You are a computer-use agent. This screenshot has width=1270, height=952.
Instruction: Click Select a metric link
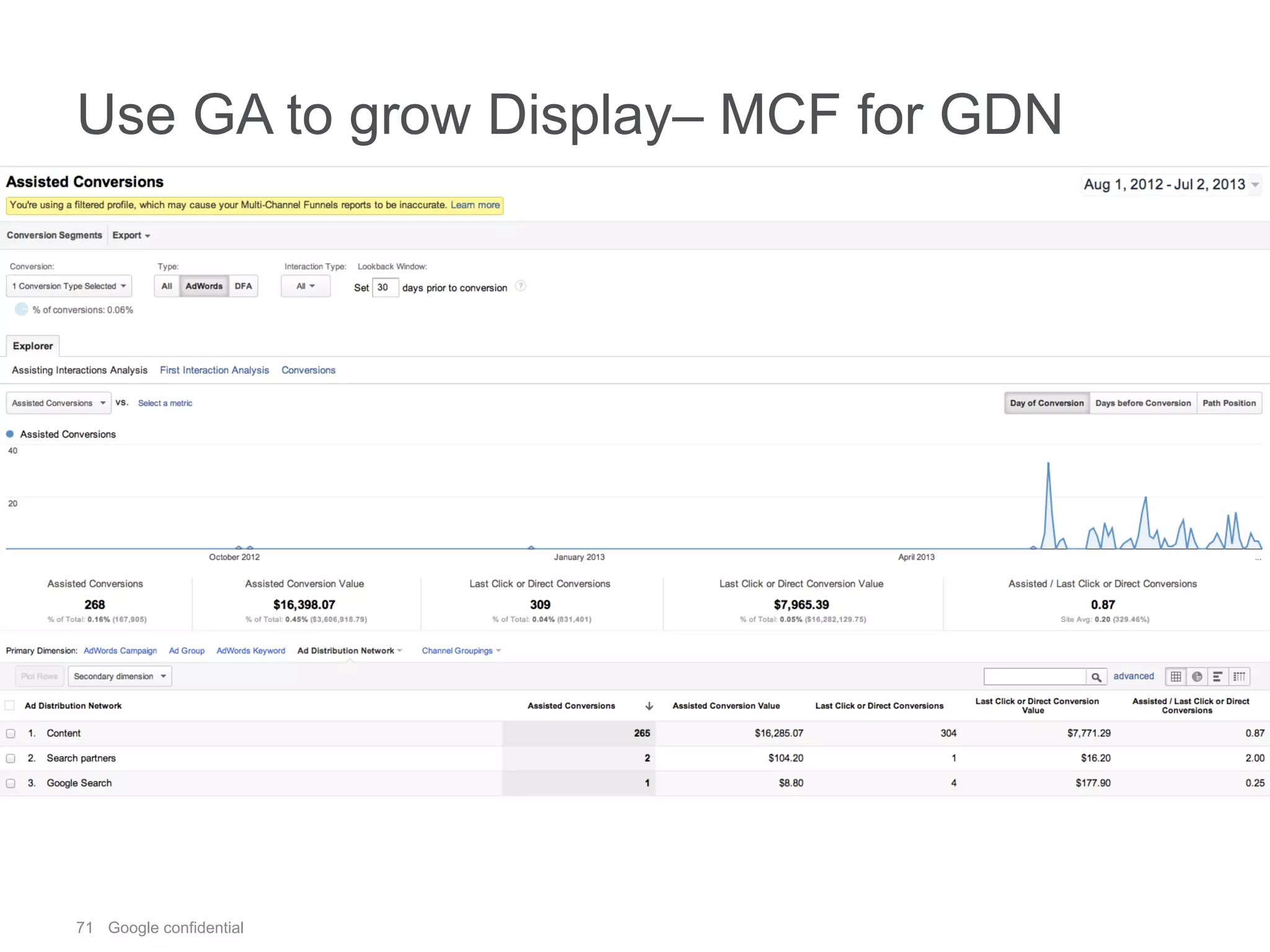(x=165, y=403)
